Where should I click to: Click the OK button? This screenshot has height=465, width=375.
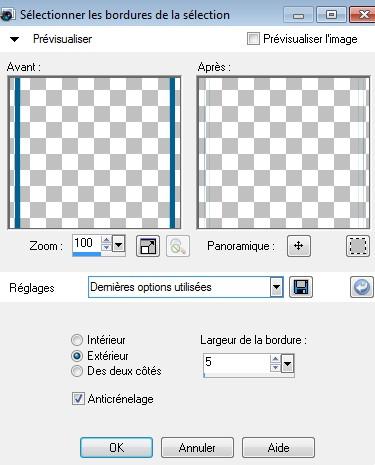point(117,447)
